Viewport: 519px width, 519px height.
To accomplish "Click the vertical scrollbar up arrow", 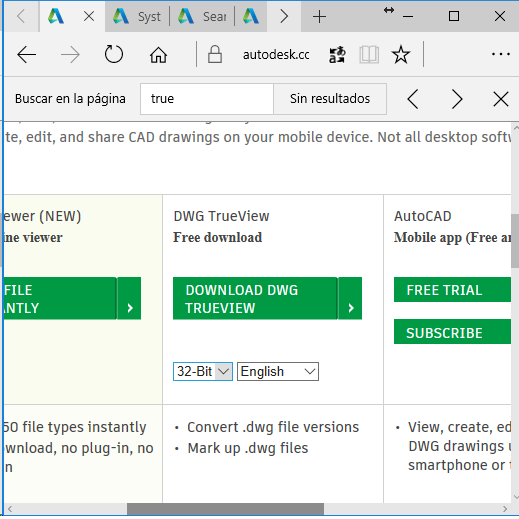I will point(516,128).
